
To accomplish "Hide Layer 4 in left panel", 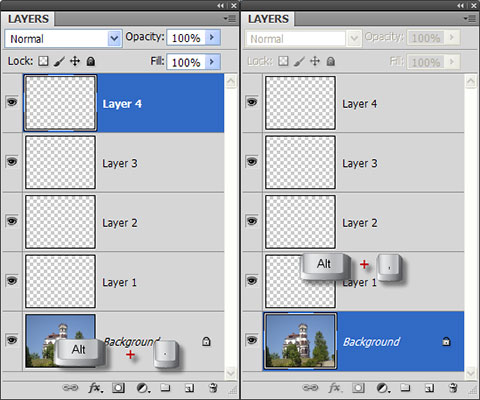I will coord(12,102).
